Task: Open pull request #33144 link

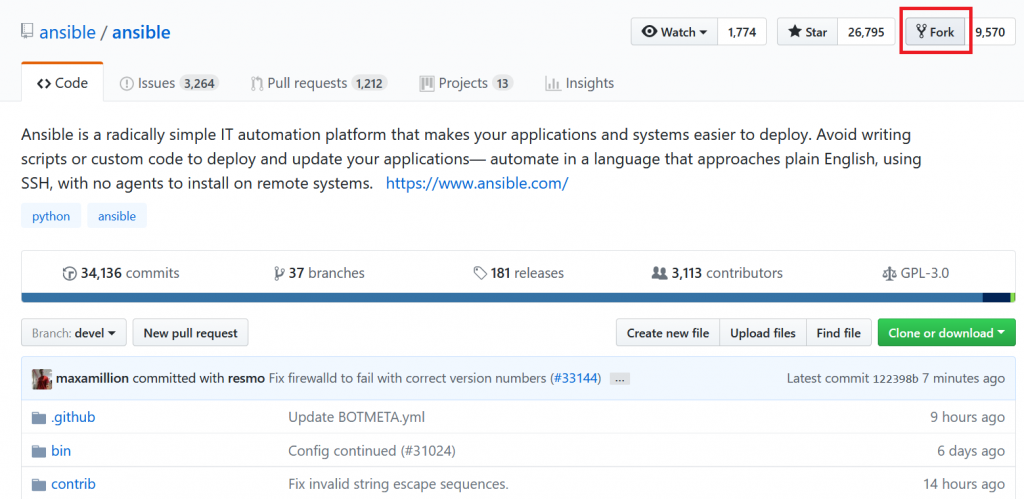Action: [576, 378]
